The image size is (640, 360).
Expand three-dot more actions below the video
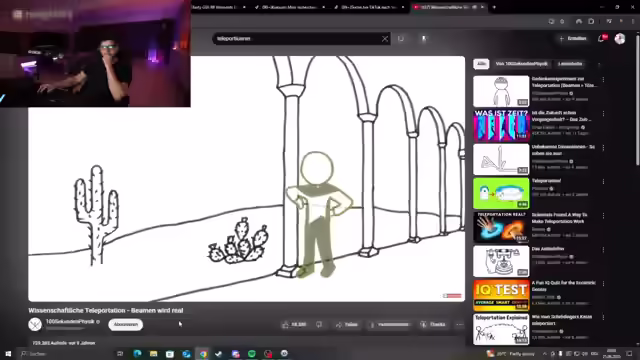coord(460,324)
